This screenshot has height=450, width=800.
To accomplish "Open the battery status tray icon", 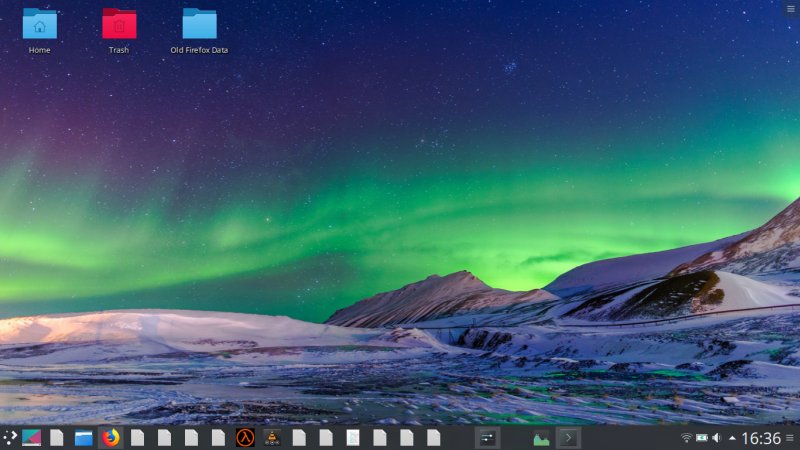I will point(702,438).
